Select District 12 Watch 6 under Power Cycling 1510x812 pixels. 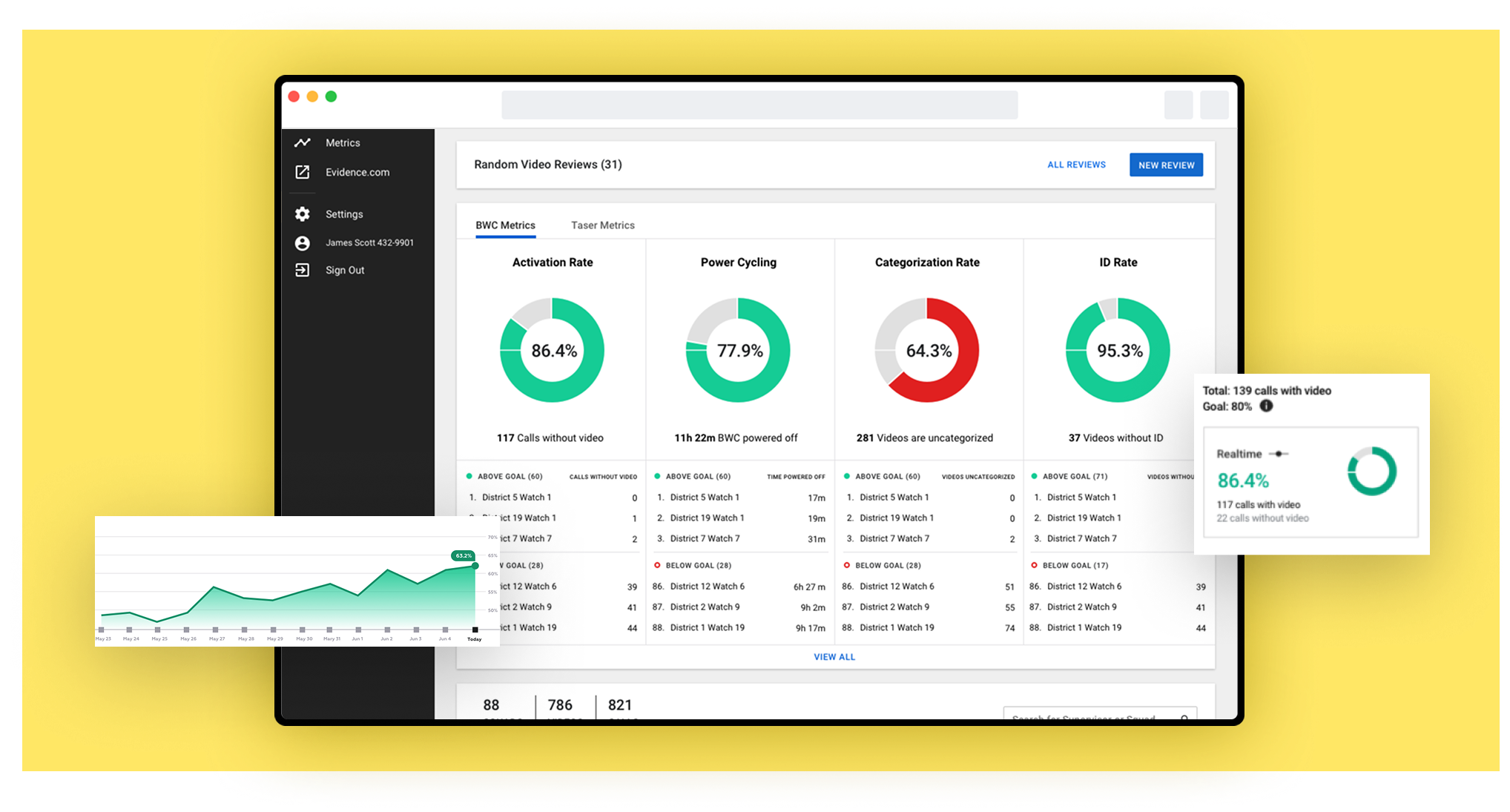707,587
